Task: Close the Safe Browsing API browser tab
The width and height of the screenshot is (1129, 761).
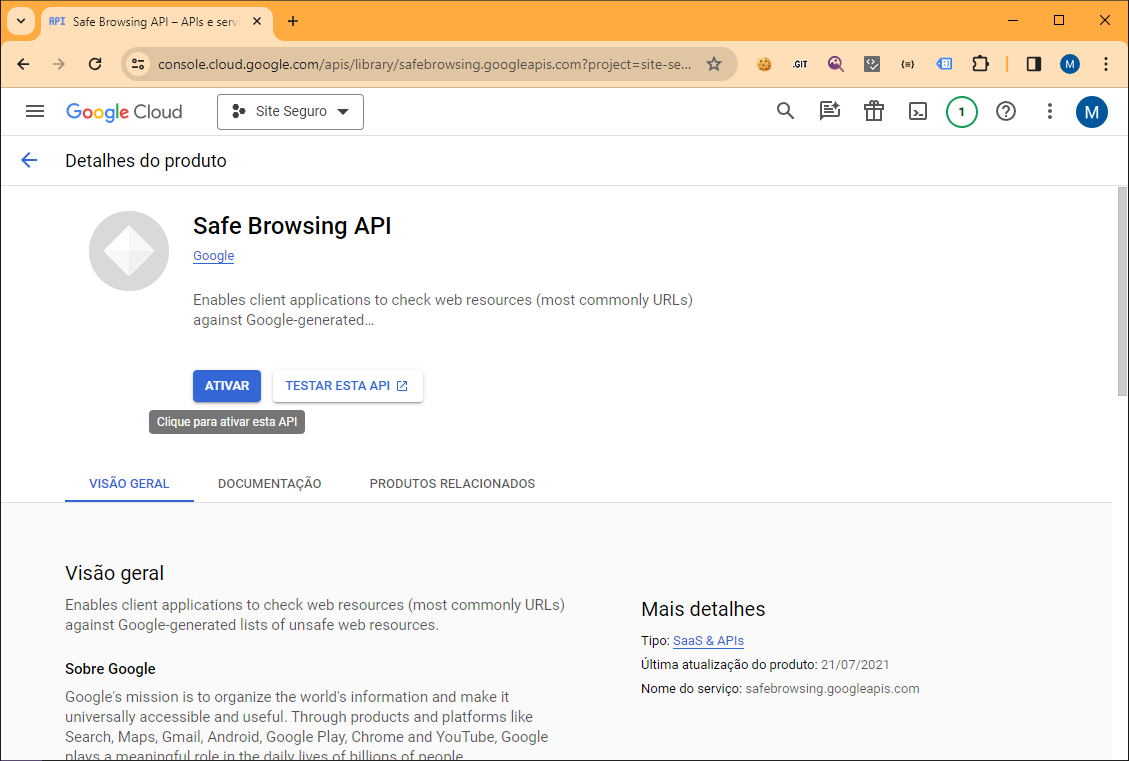Action: [257, 22]
